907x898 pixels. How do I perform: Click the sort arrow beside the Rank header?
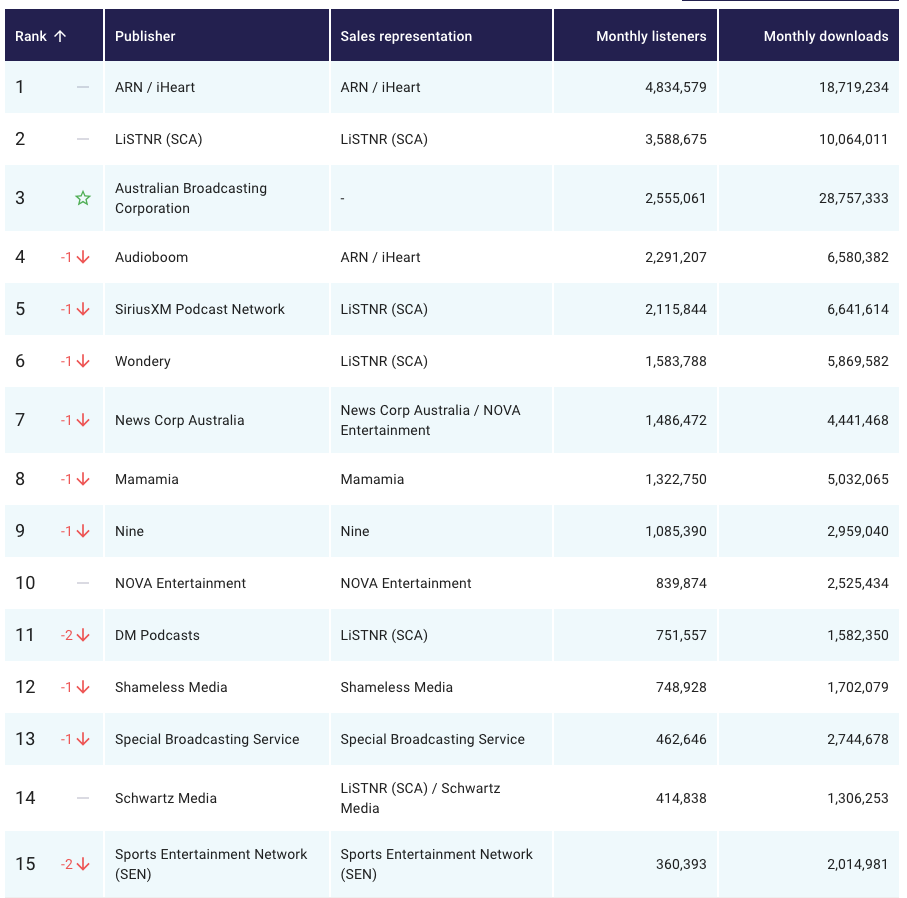coord(60,36)
